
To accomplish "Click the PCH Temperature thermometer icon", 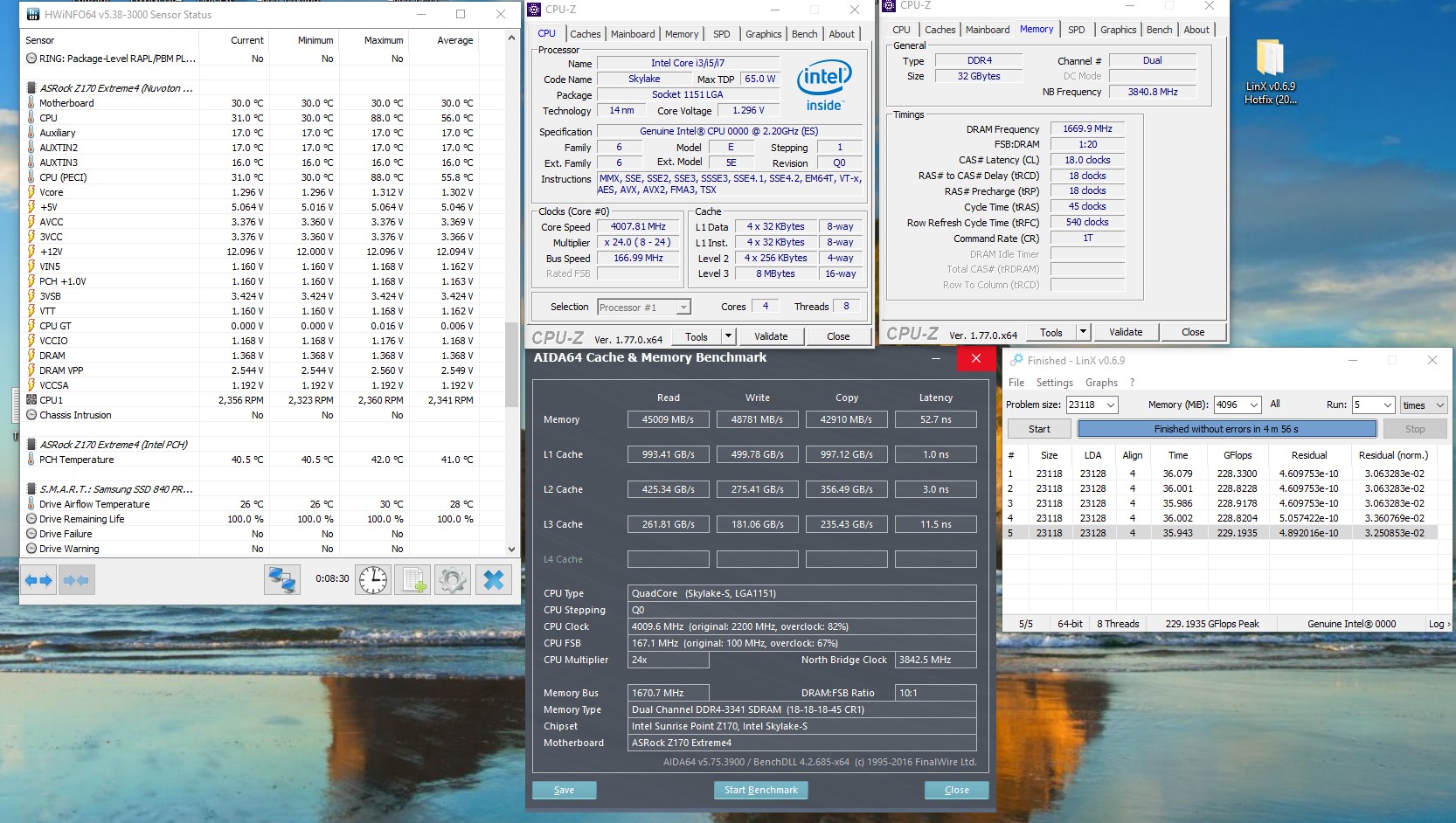I will point(31,460).
